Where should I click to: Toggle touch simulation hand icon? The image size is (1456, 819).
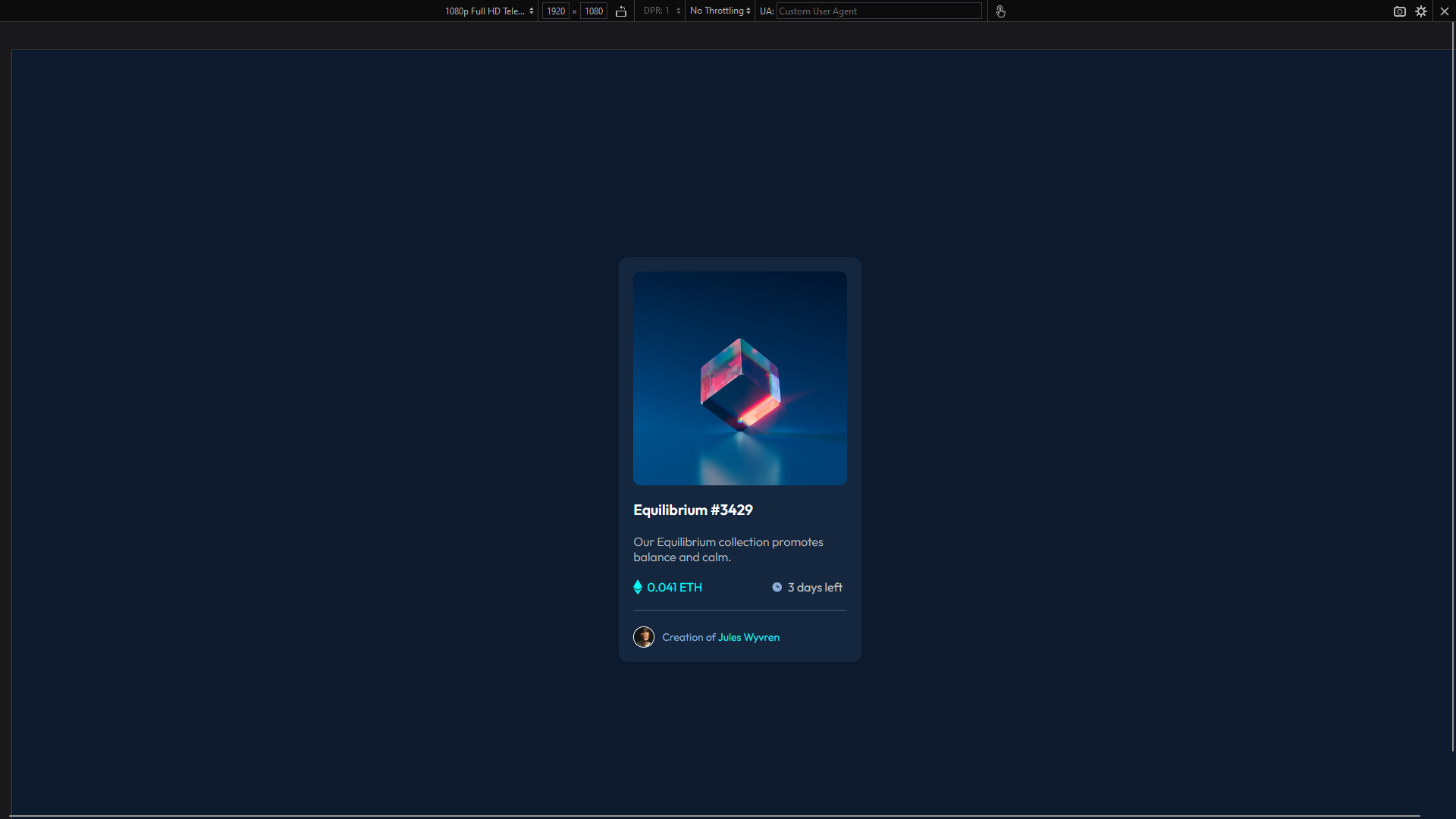1001,11
